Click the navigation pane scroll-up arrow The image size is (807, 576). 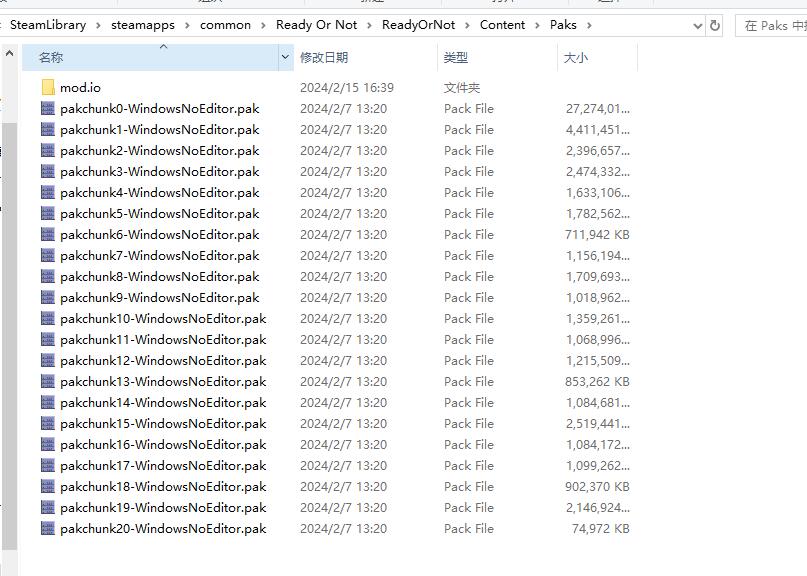(x=9, y=53)
